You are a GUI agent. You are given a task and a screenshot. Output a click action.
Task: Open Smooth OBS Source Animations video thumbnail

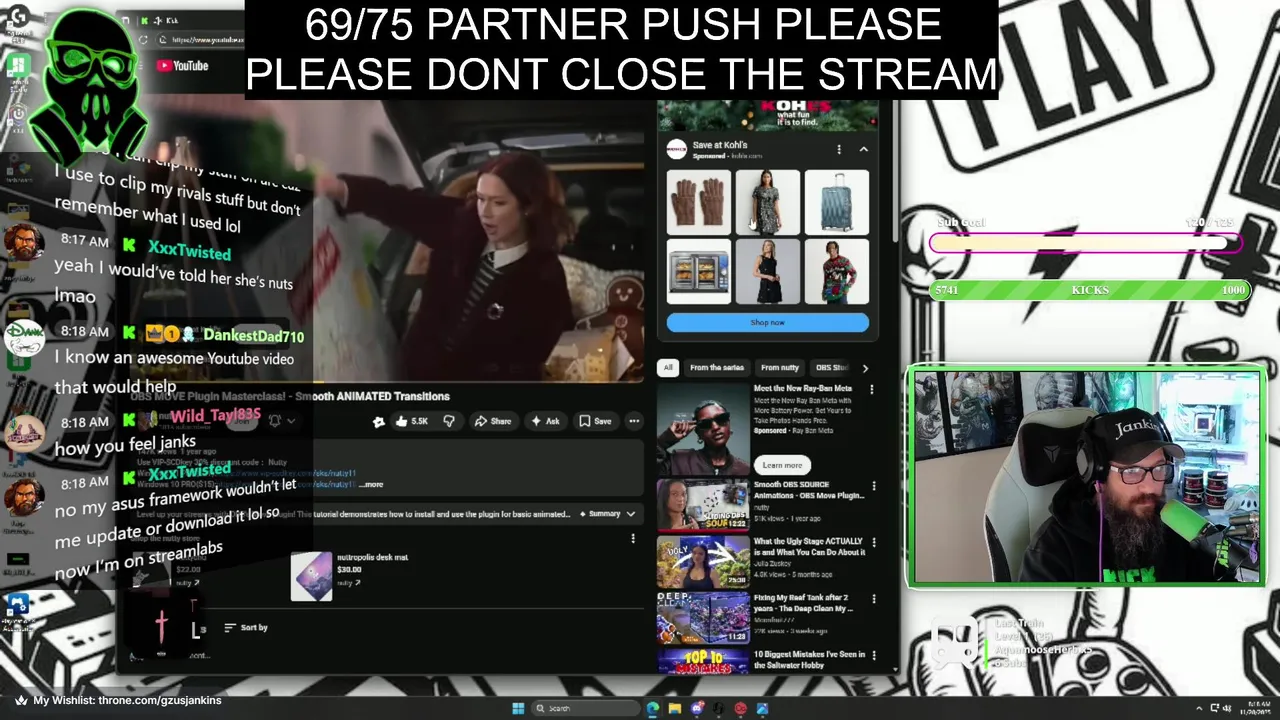coord(703,505)
